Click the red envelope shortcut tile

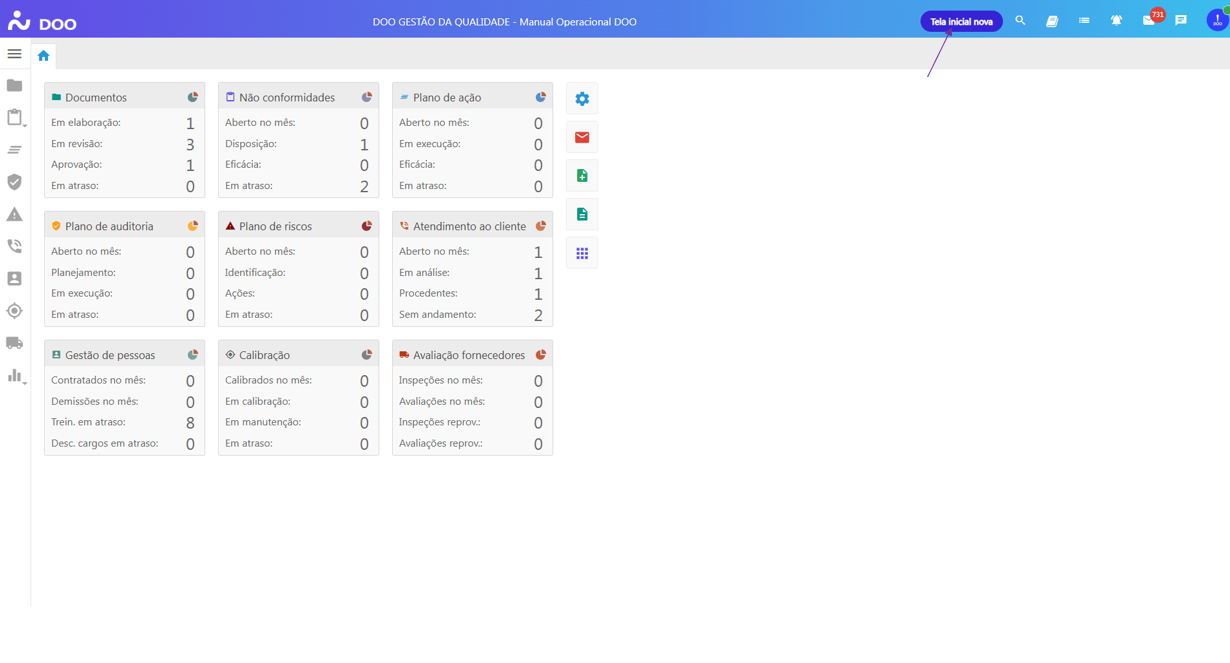click(582, 137)
